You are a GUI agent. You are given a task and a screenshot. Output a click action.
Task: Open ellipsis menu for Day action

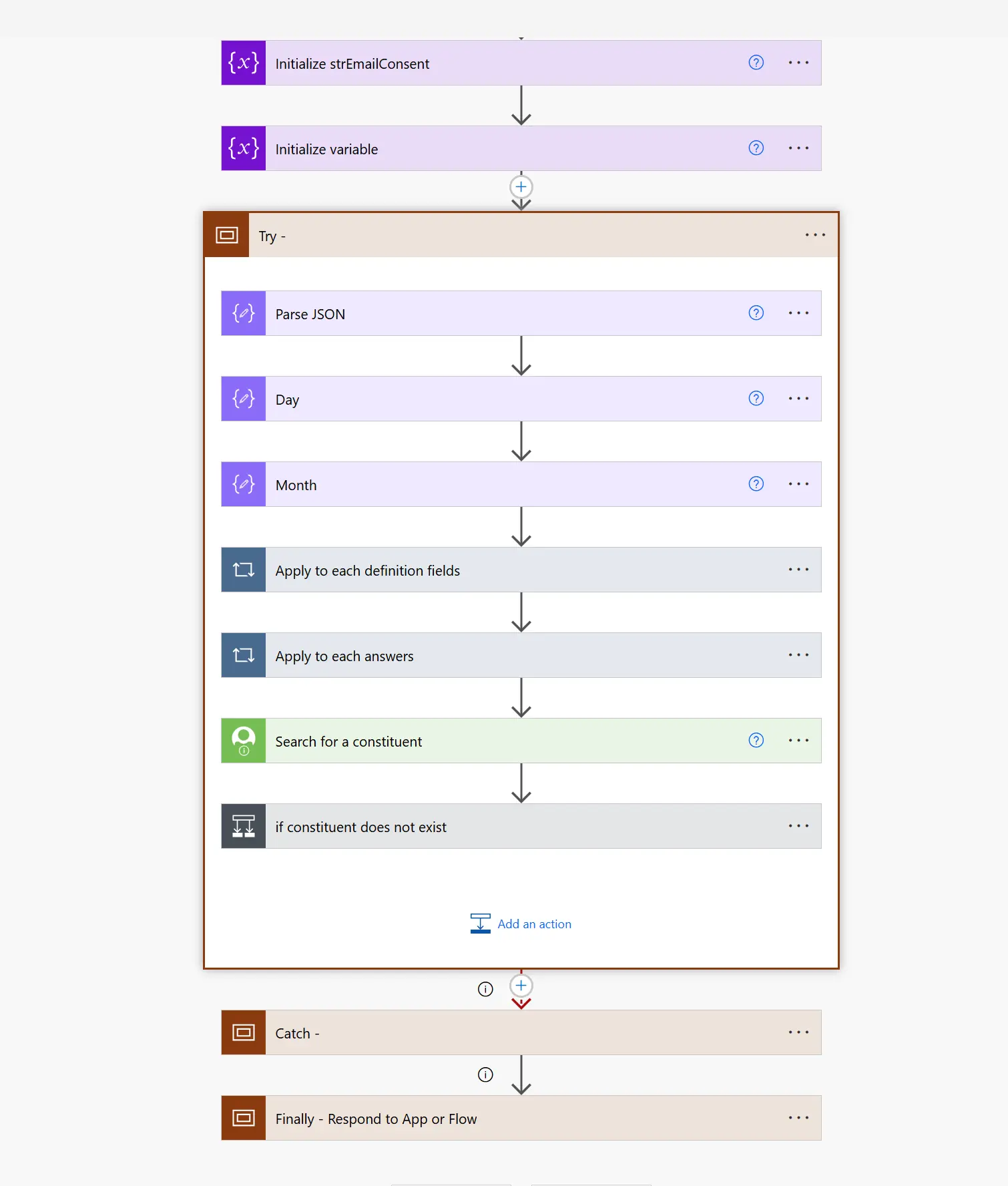pyautogui.click(x=798, y=399)
